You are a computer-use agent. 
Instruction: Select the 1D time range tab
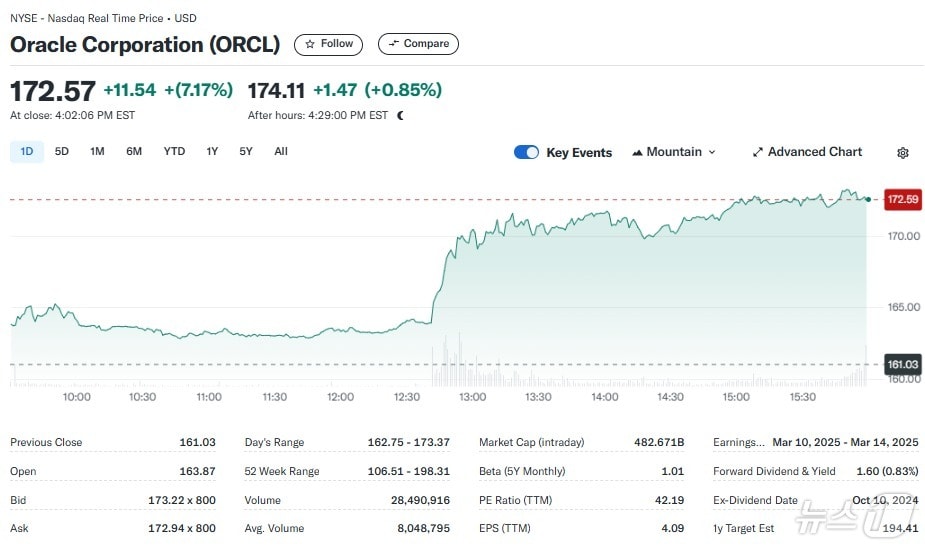pos(27,152)
